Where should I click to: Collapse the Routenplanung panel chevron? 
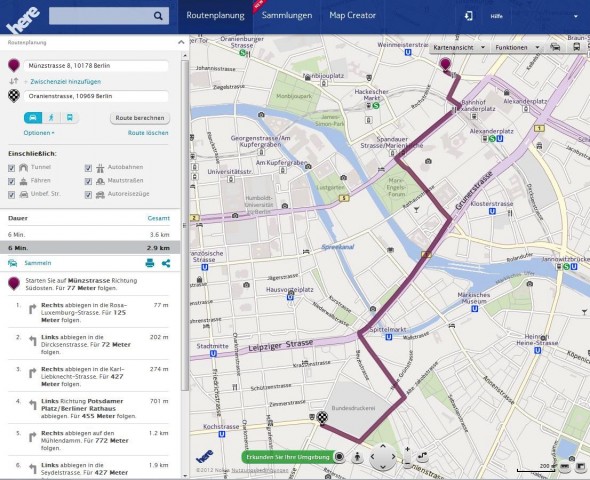181,42
